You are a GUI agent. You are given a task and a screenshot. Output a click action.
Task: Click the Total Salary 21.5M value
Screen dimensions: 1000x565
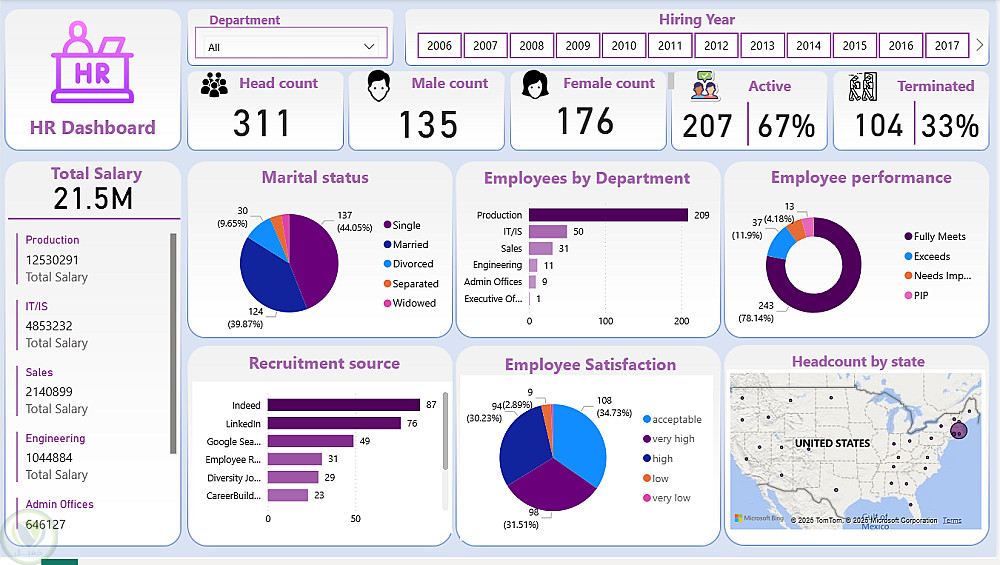[x=93, y=198]
